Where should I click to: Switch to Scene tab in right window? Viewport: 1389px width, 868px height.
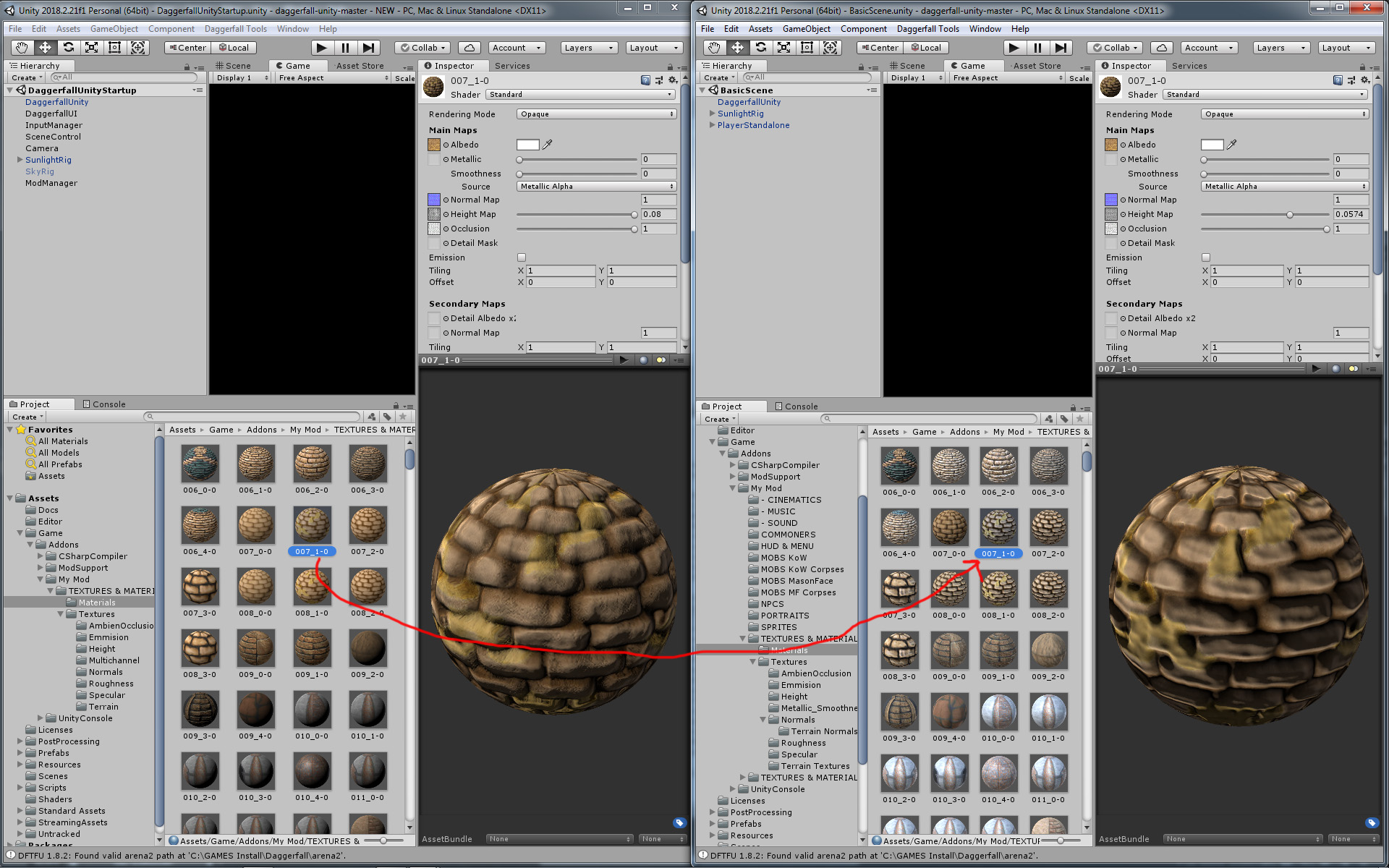click(x=907, y=66)
